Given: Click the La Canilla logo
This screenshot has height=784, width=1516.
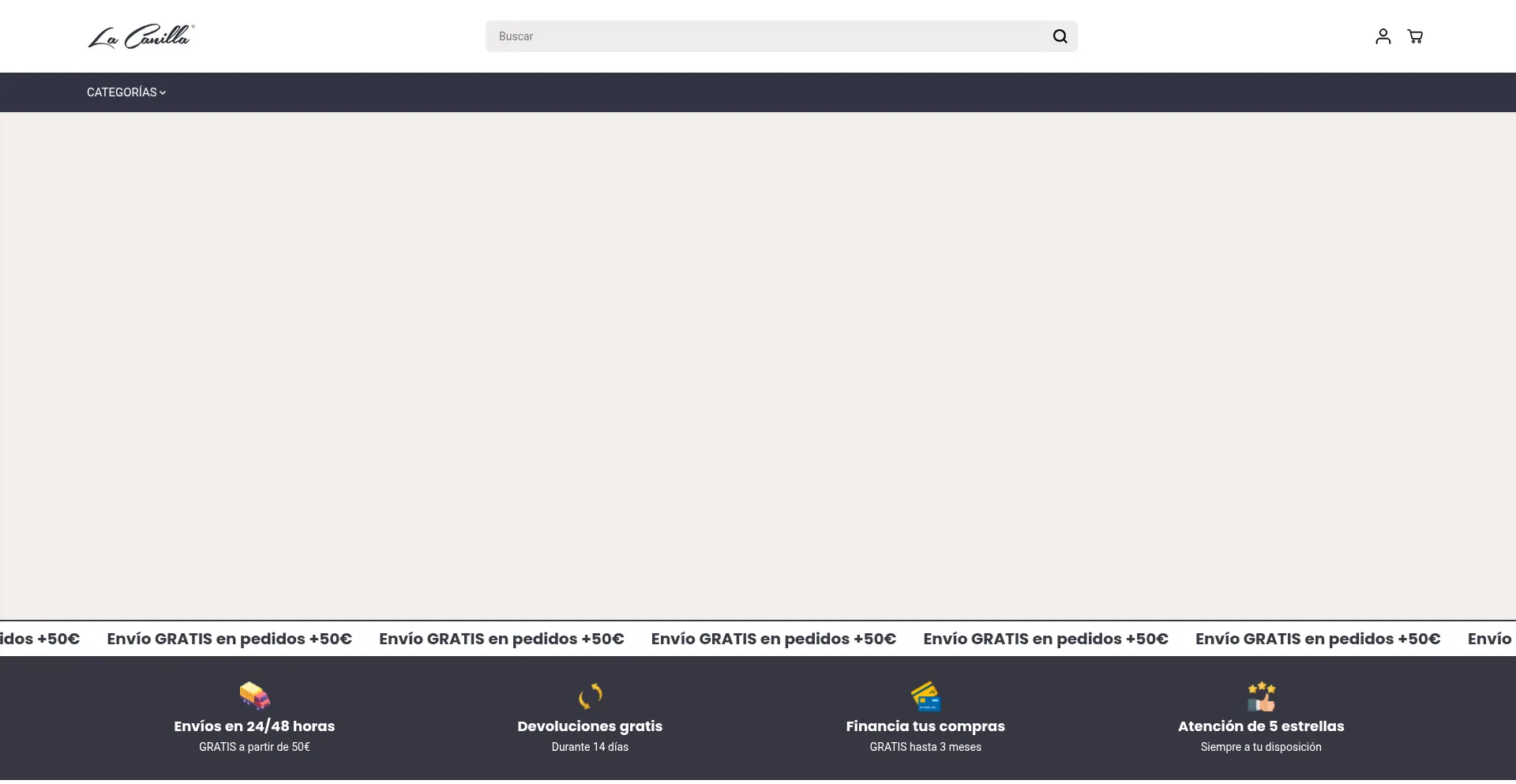Looking at the screenshot, I should (141, 36).
